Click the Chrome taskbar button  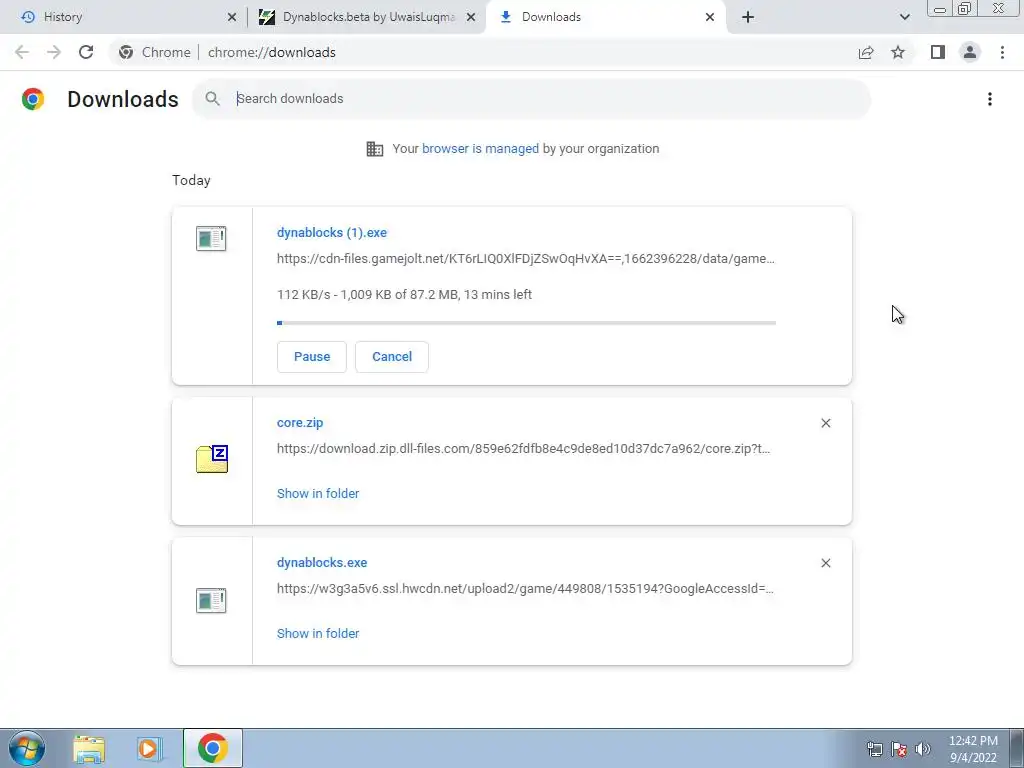(212, 748)
